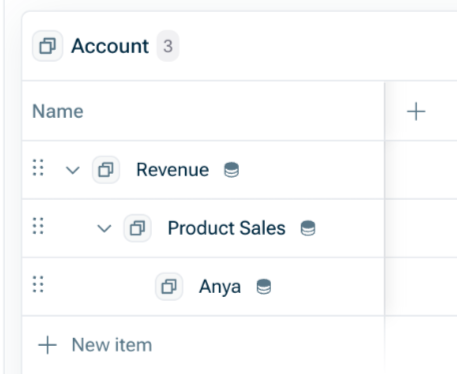Click the database icon next to Anya
457x374 pixels.
[264, 287]
